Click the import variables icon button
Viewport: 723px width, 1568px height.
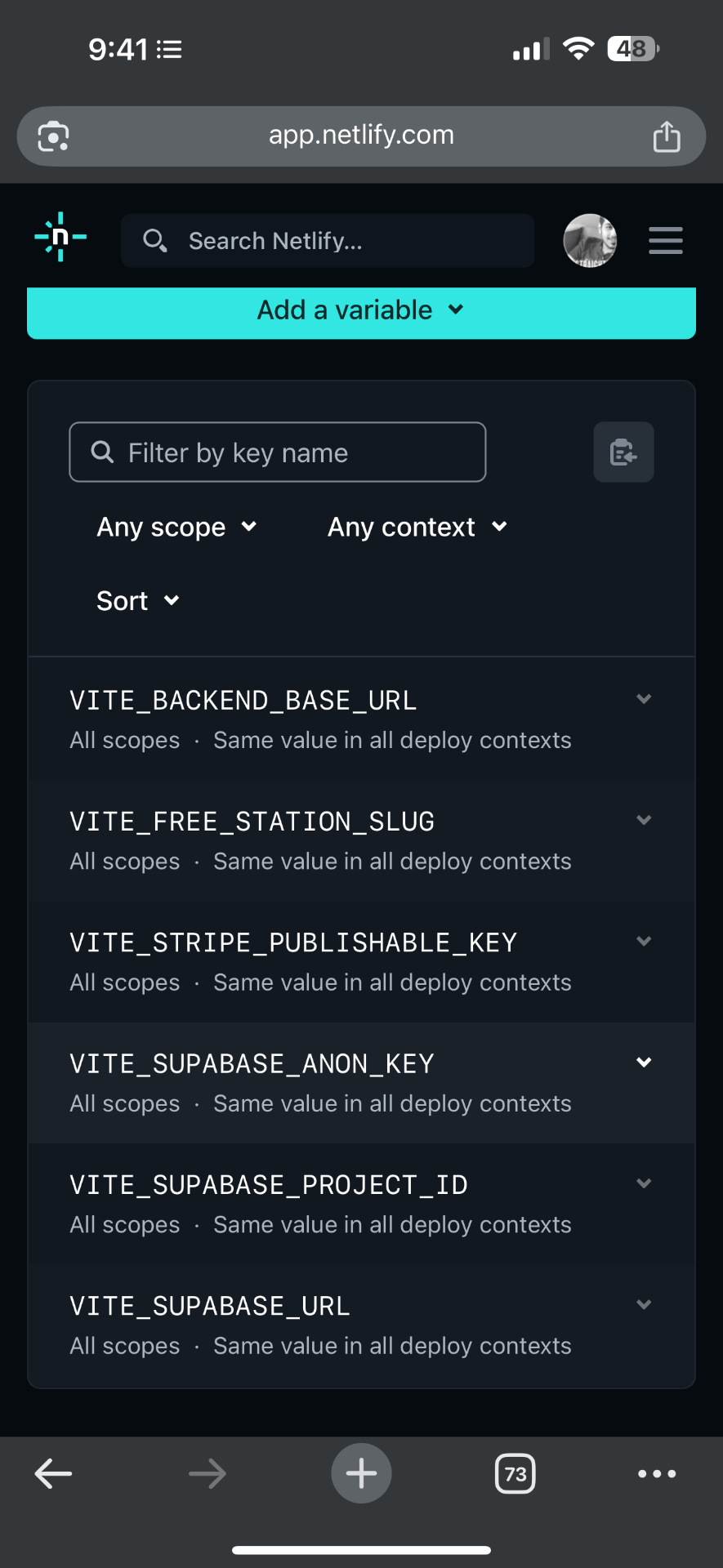point(623,452)
